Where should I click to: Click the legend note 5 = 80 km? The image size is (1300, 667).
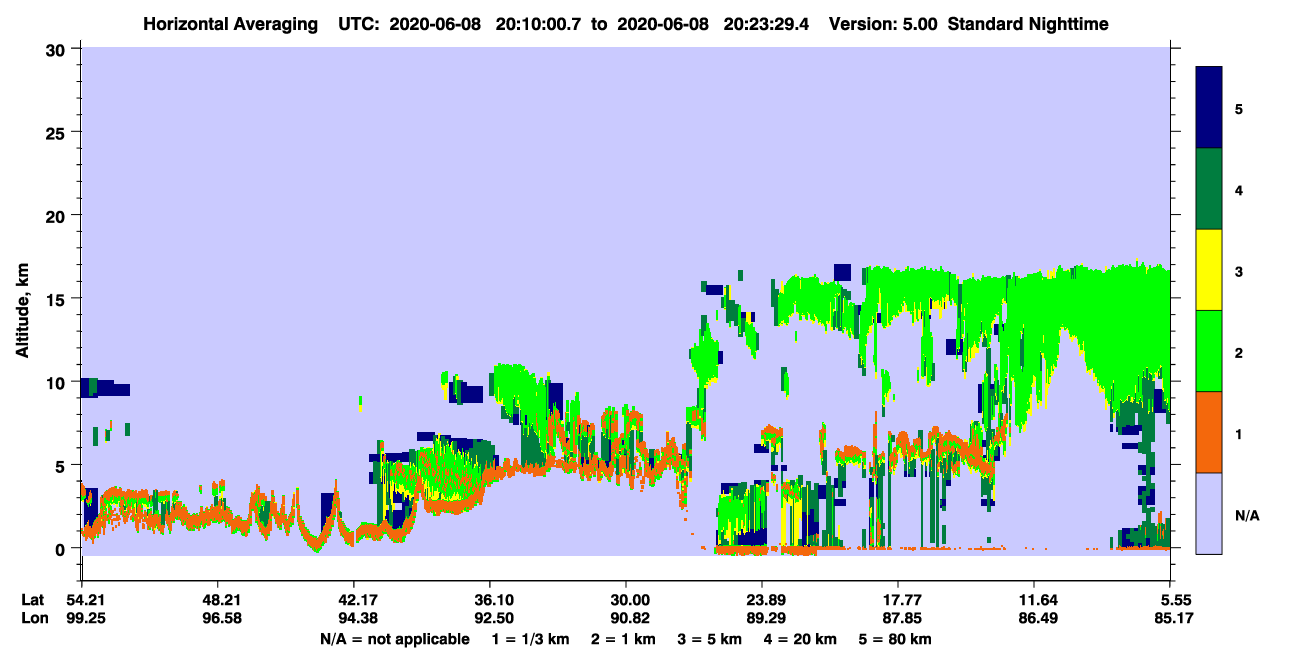click(895, 639)
